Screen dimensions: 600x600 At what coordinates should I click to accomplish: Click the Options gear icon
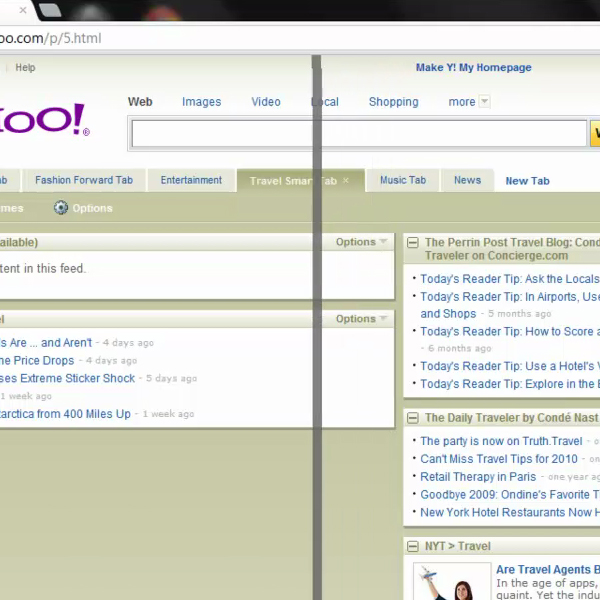coord(61,208)
